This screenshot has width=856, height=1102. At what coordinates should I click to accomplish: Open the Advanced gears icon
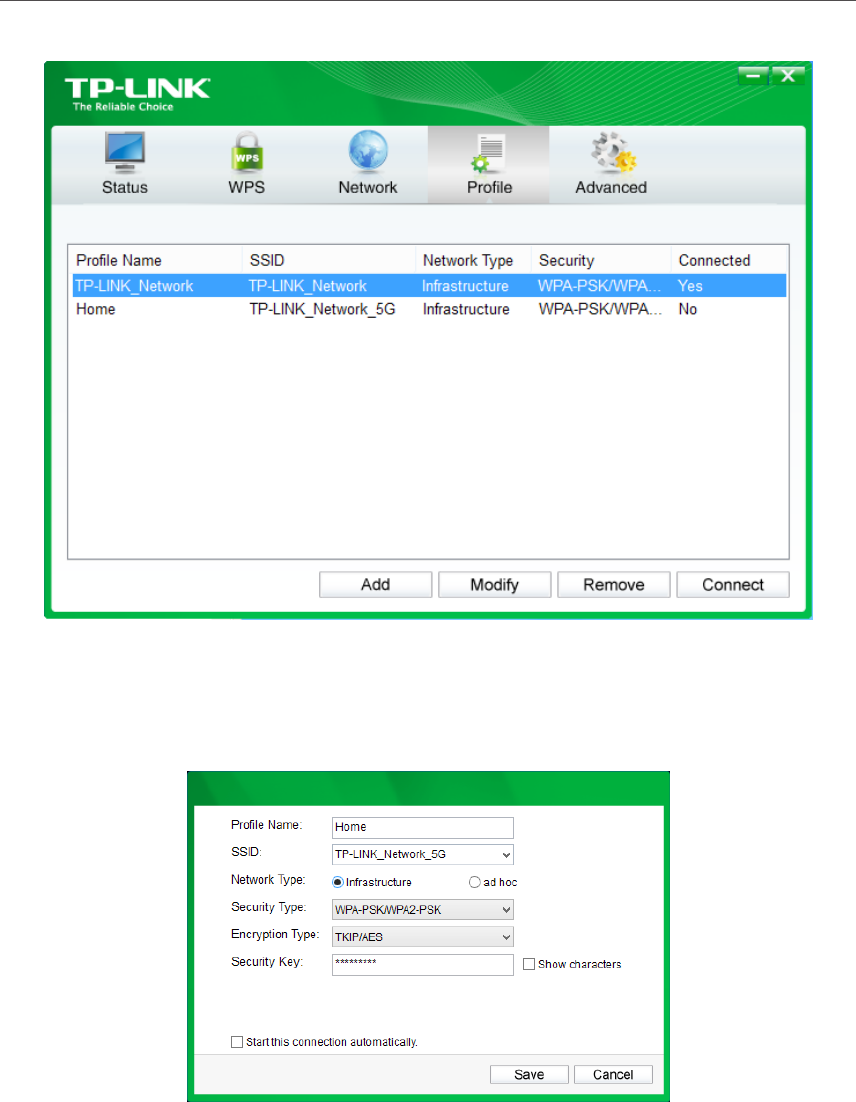[612, 152]
